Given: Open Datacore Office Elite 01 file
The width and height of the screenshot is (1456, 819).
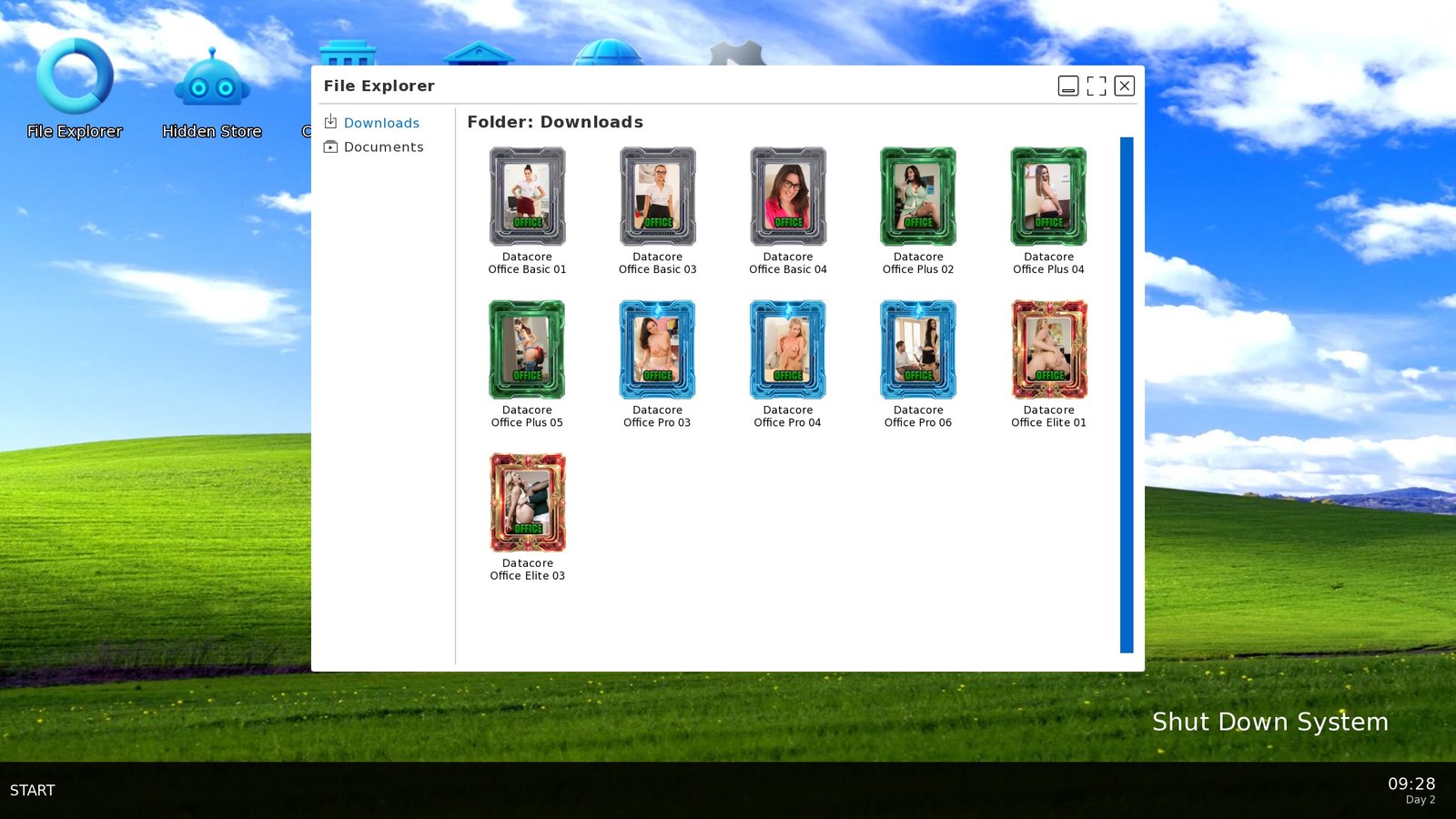Looking at the screenshot, I should pos(1048,350).
